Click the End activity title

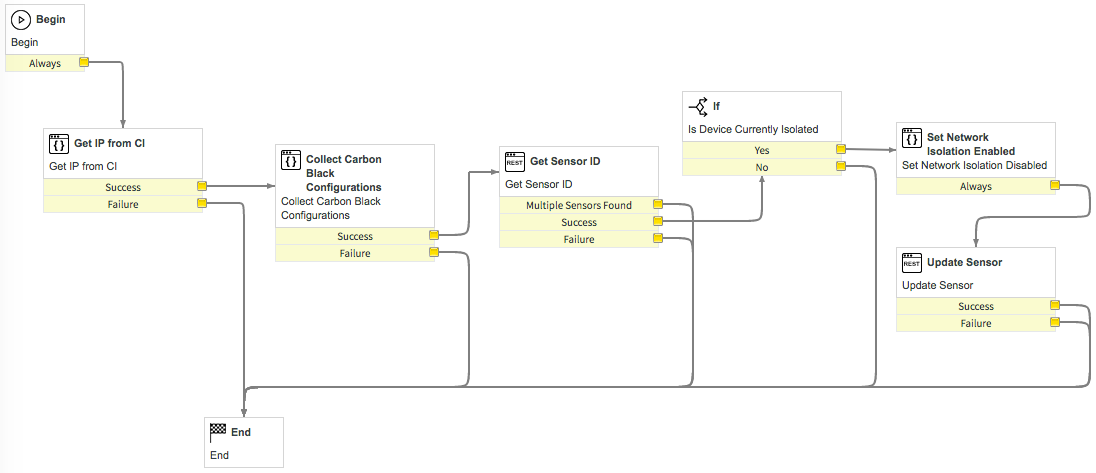[240, 432]
